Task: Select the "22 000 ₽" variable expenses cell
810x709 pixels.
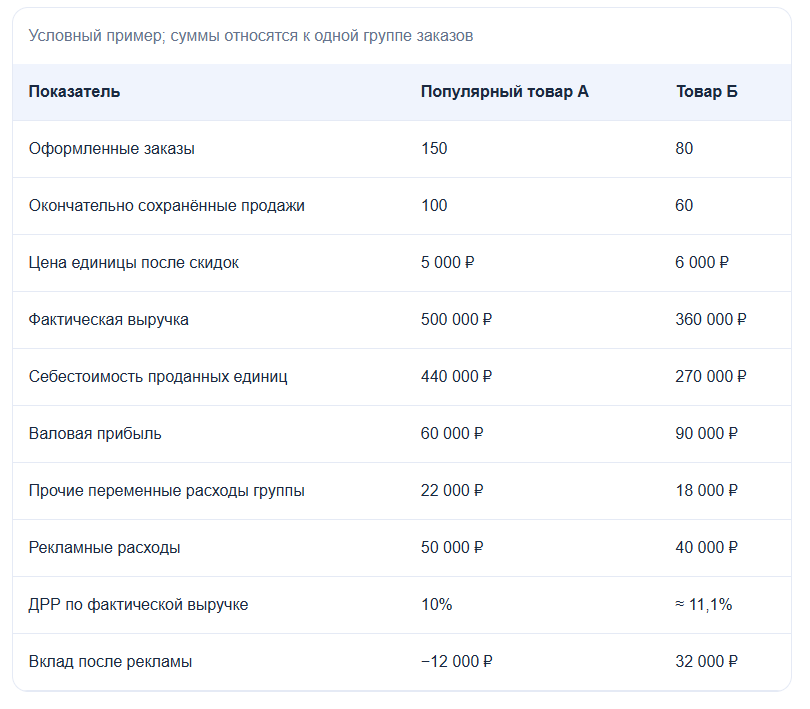Action: [452, 490]
